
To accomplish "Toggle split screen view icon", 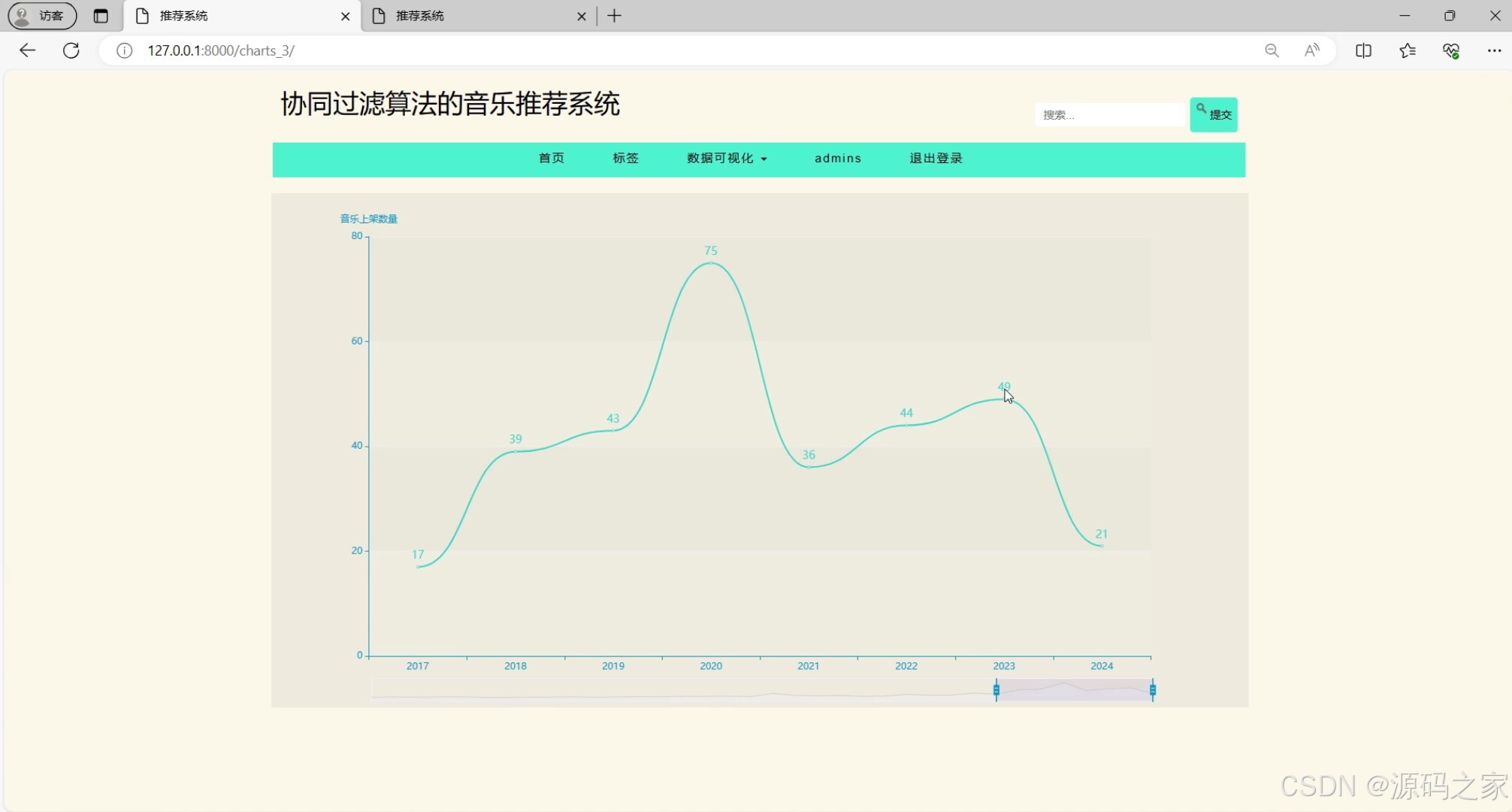I will [x=1363, y=50].
